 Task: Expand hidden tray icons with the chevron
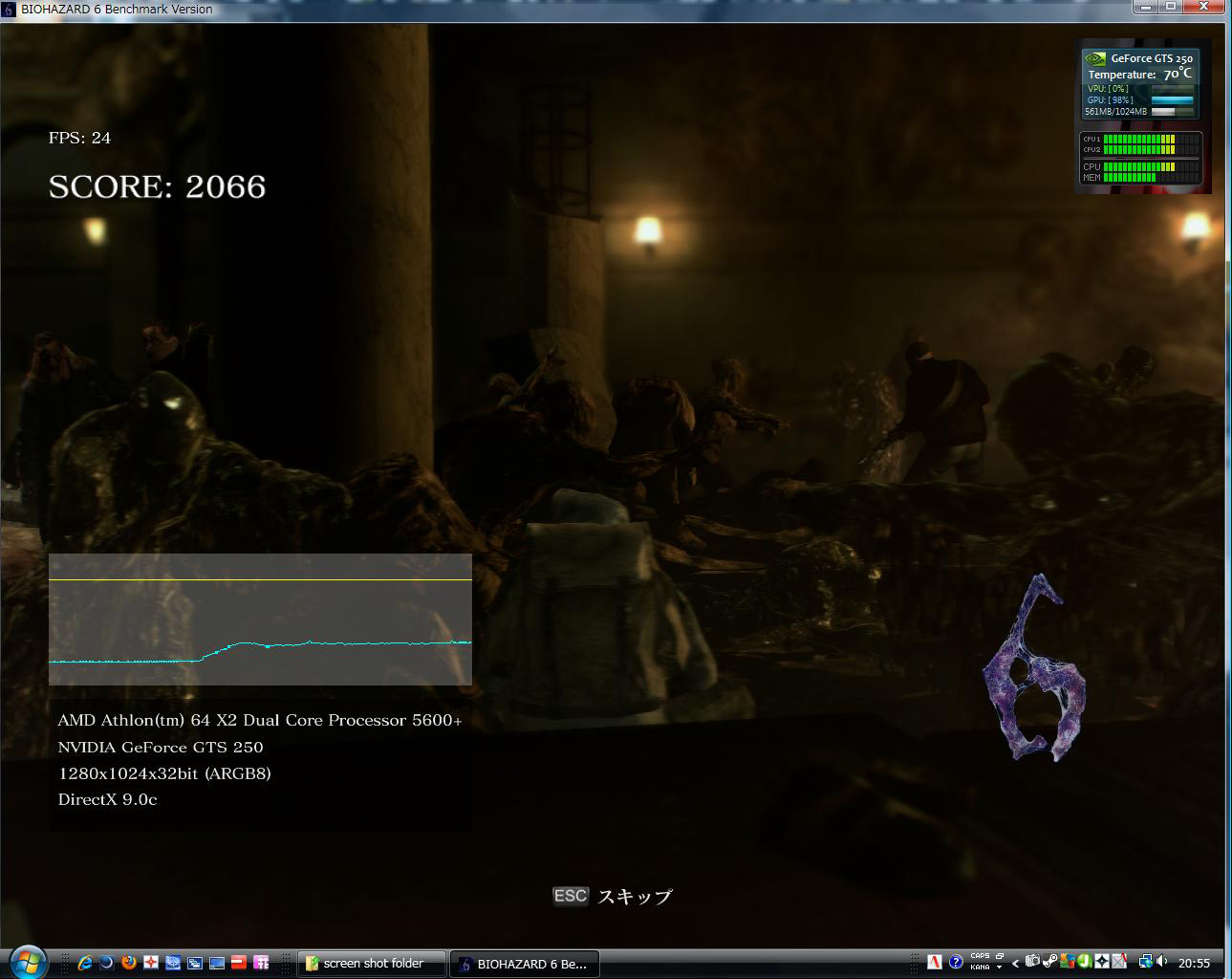coord(1015,964)
